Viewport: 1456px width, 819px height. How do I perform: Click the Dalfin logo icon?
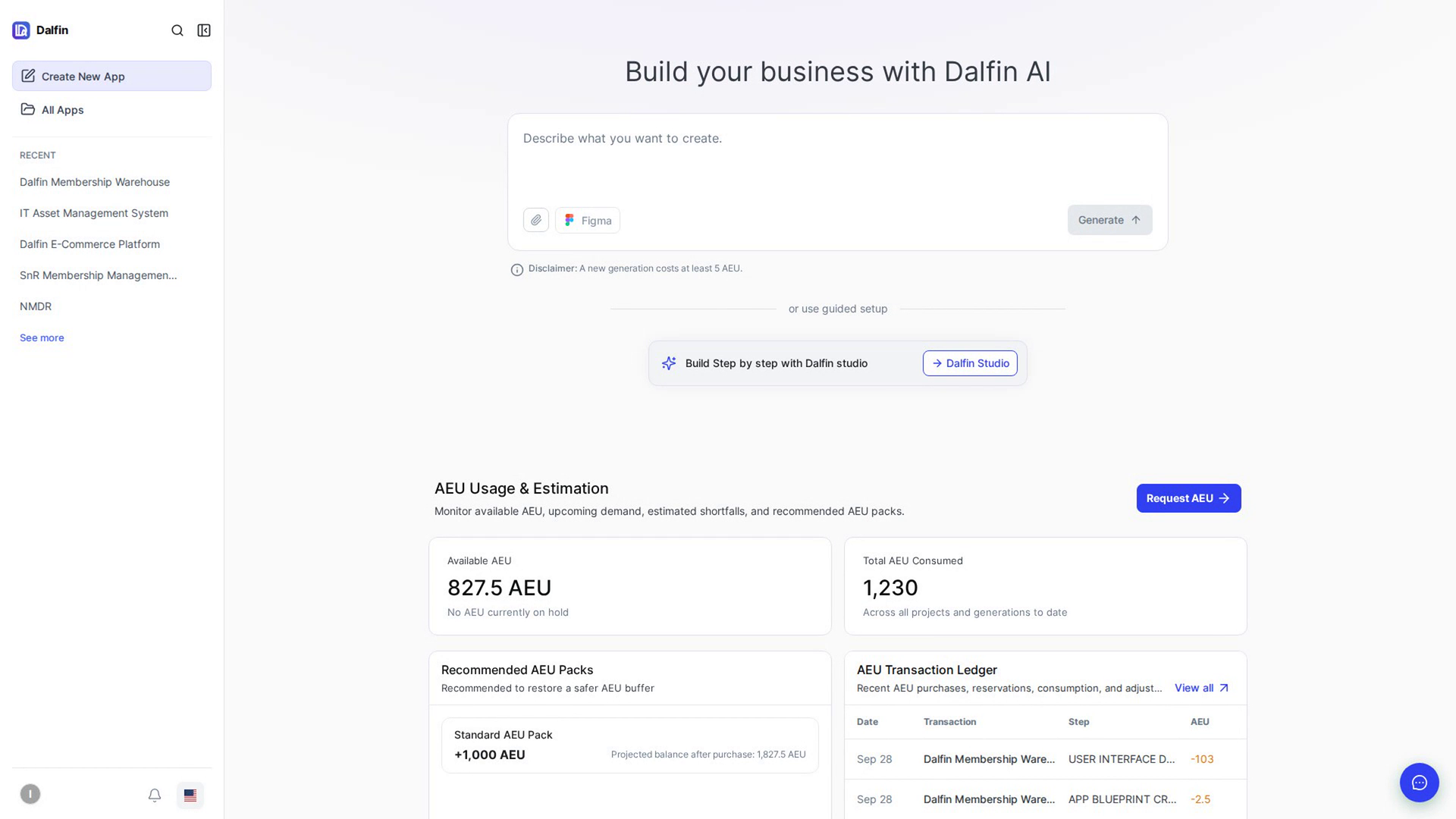coord(21,30)
